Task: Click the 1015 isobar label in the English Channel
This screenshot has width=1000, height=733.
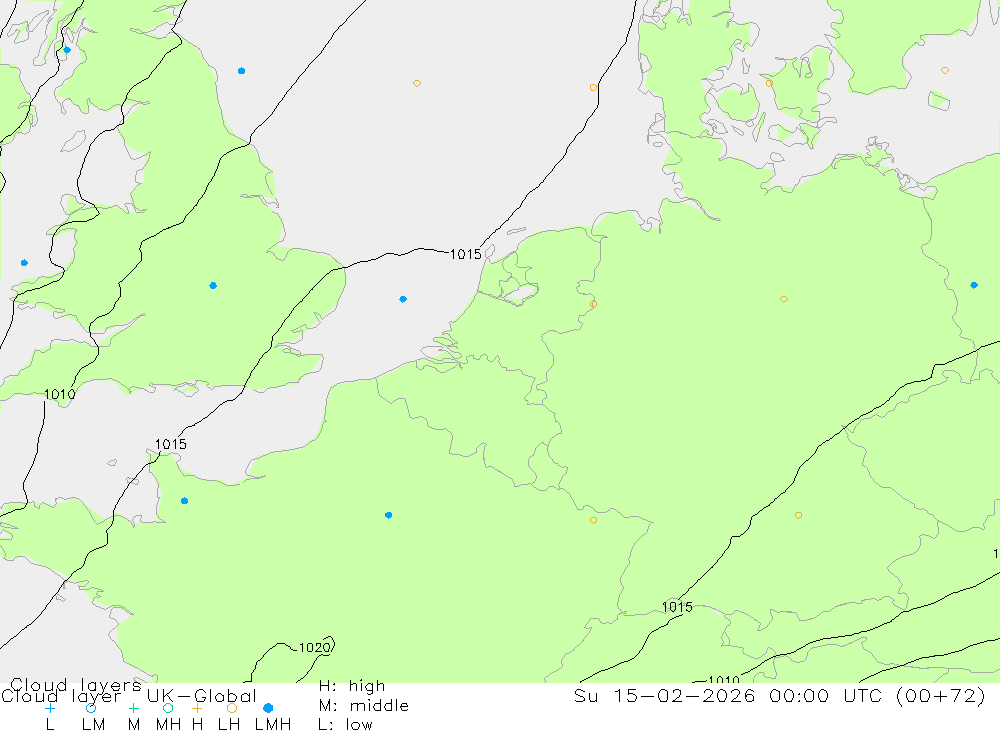Action: 171,444
